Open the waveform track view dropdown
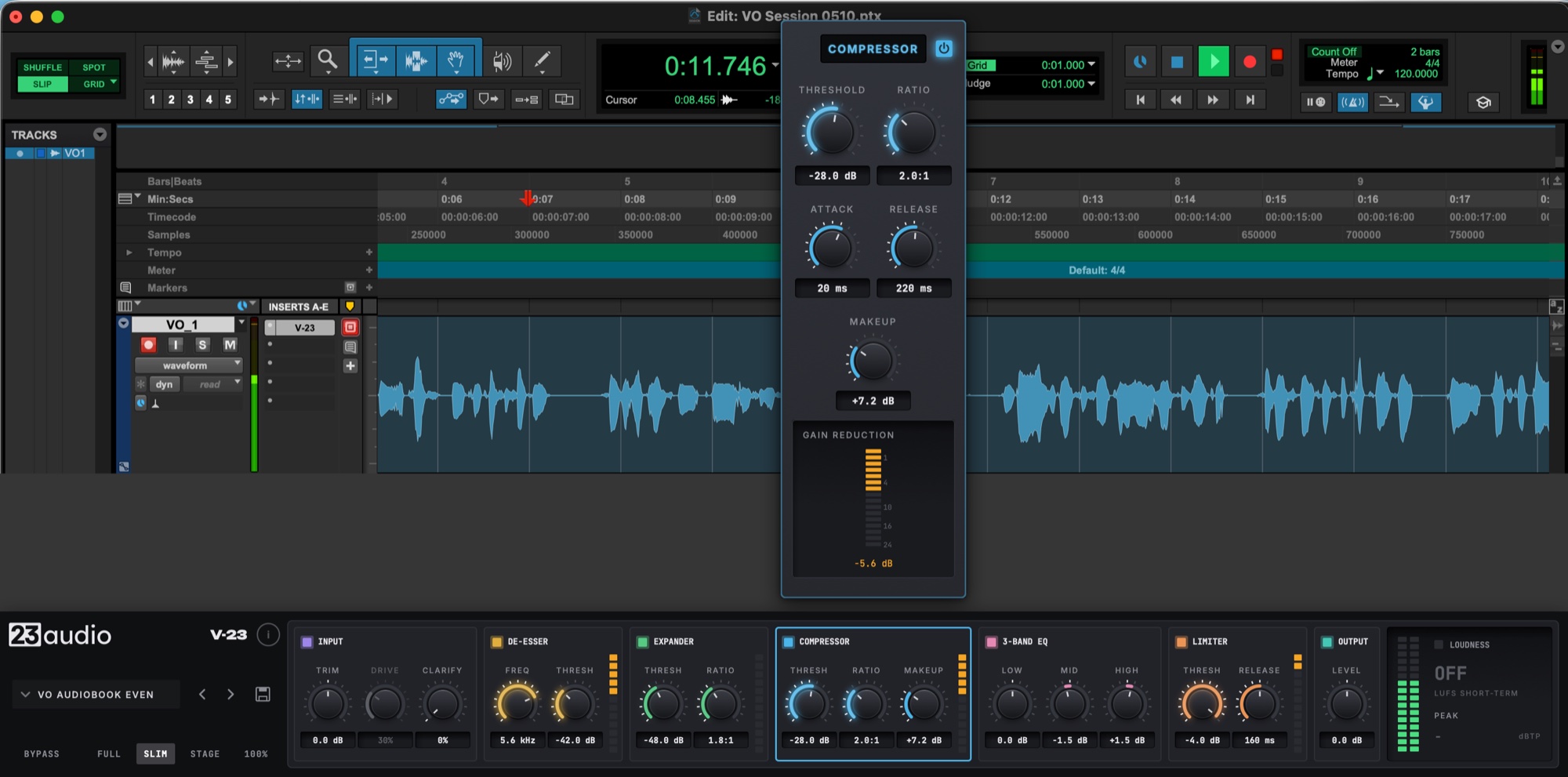Image resolution: width=1568 pixels, height=777 pixels. click(189, 365)
